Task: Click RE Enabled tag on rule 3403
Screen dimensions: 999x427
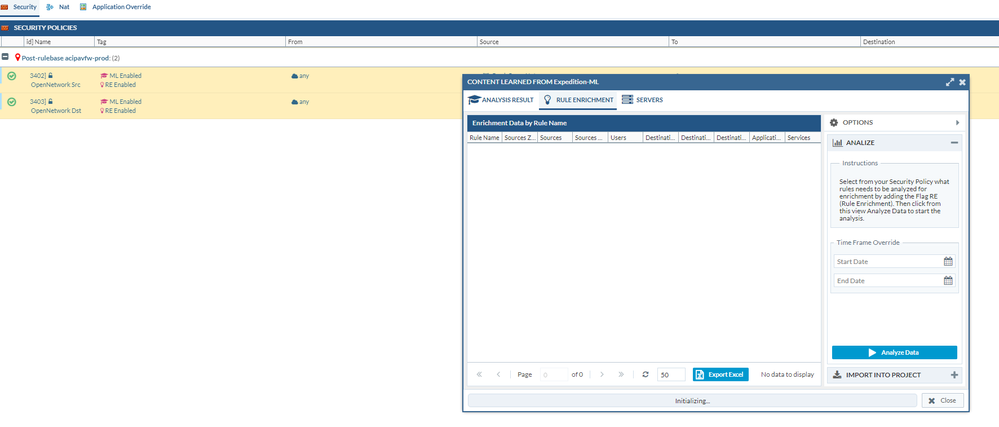Action: tap(119, 110)
